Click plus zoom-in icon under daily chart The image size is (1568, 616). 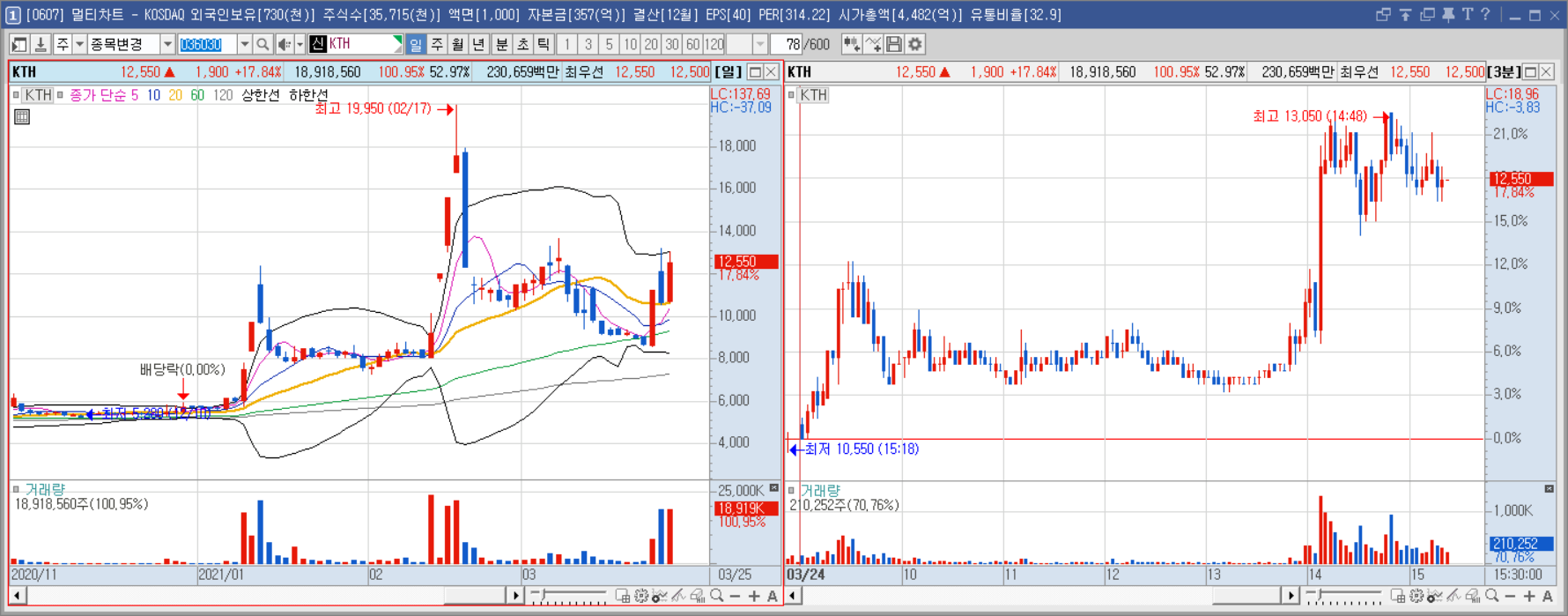(x=754, y=597)
